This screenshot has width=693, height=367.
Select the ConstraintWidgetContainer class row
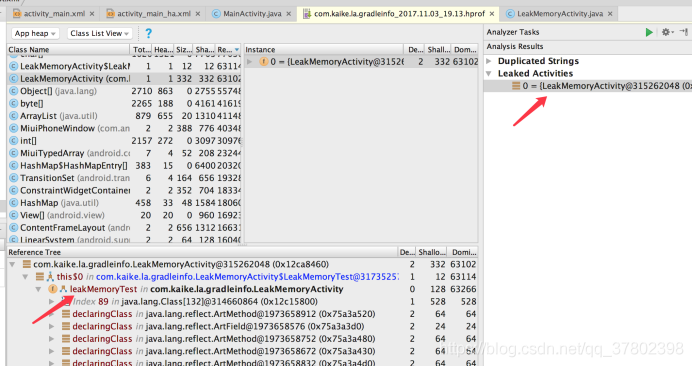pos(125,190)
